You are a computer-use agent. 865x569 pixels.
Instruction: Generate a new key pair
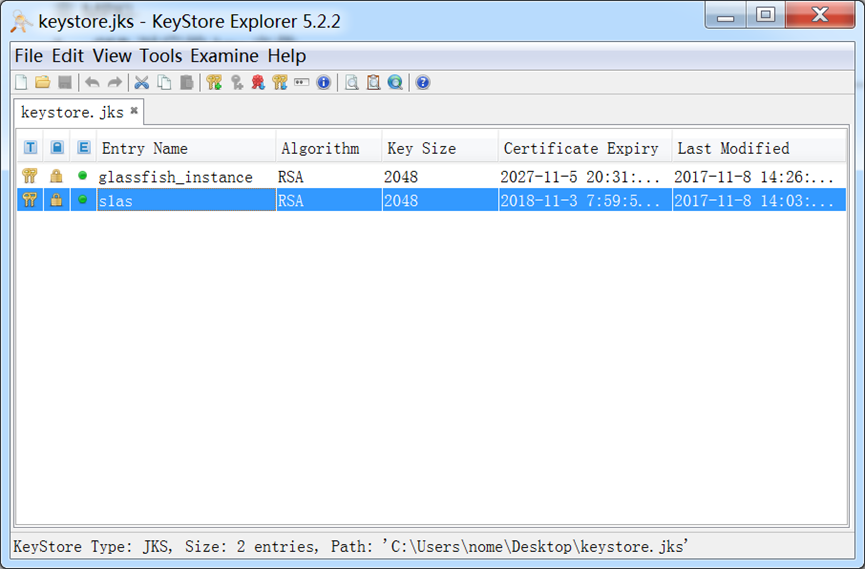coord(214,83)
